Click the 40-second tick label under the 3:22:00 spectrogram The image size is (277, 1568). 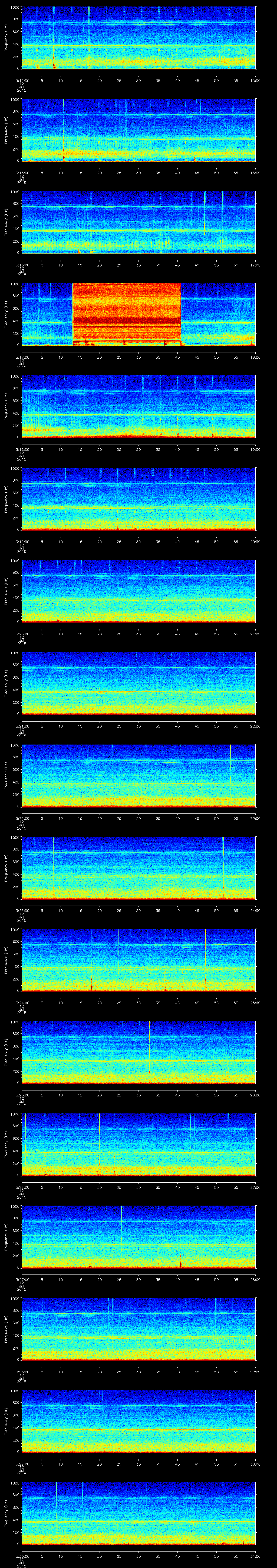(x=177, y=818)
